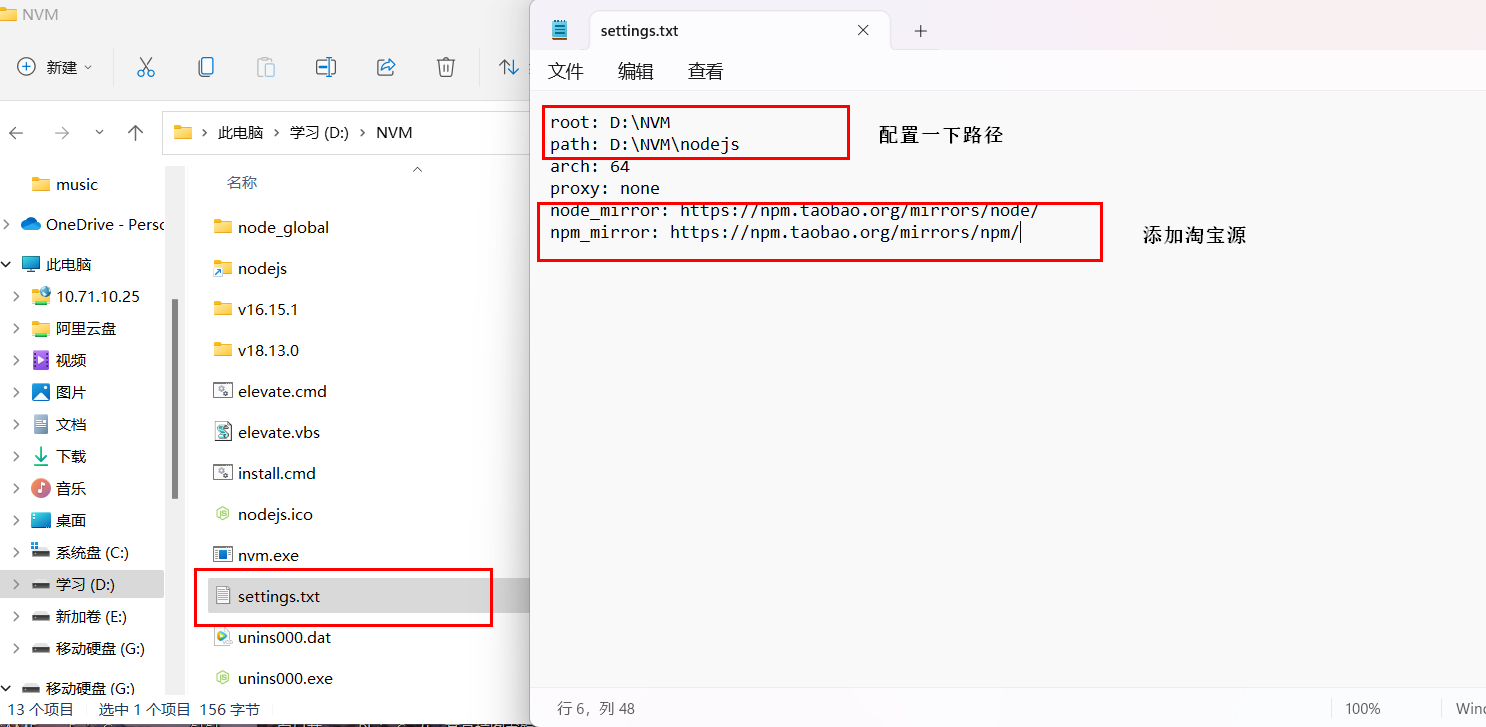1486x727 pixels.
Task: Expand the 下载 tree node
Action: [16, 456]
